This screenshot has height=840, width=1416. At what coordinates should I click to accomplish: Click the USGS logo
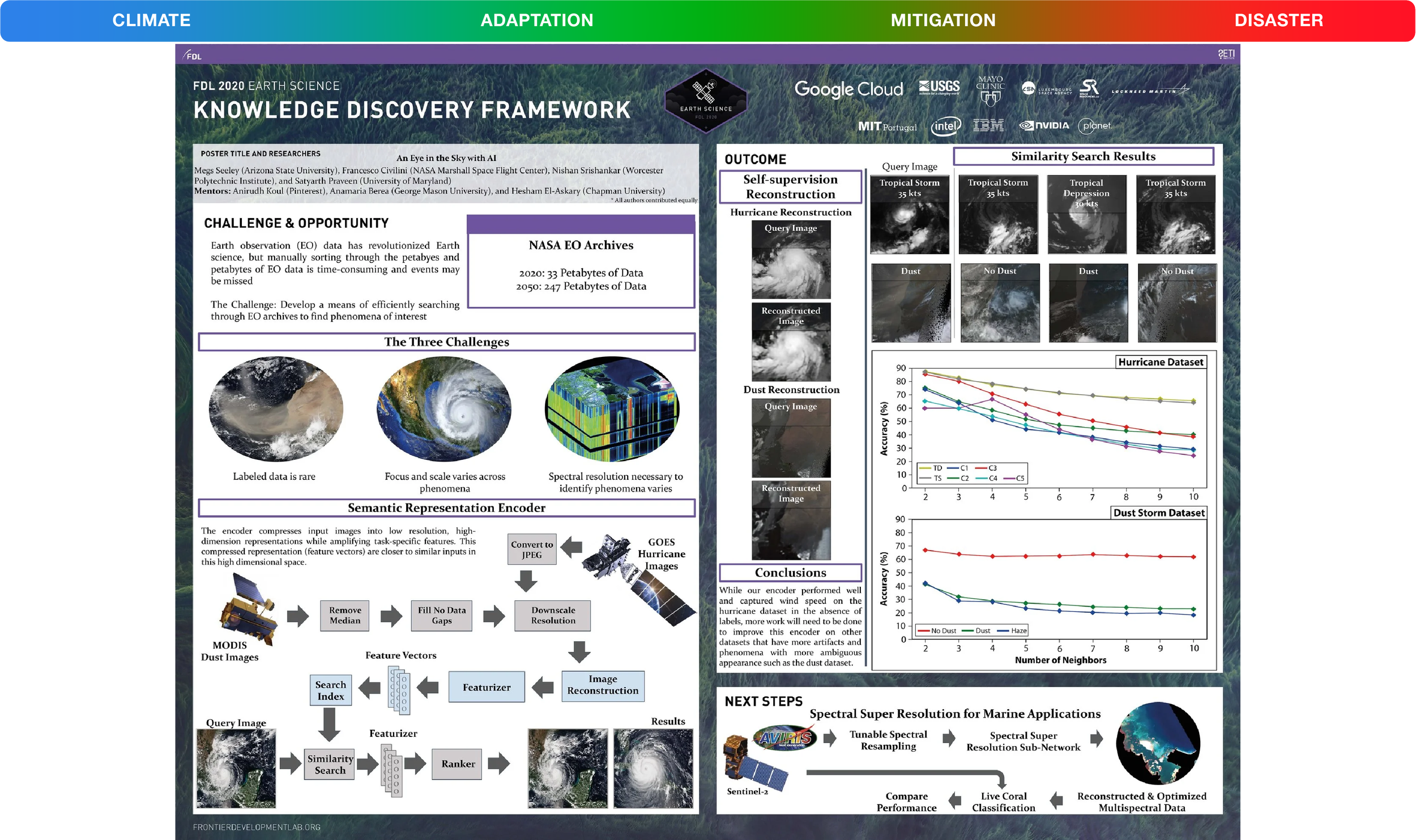tap(939, 87)
